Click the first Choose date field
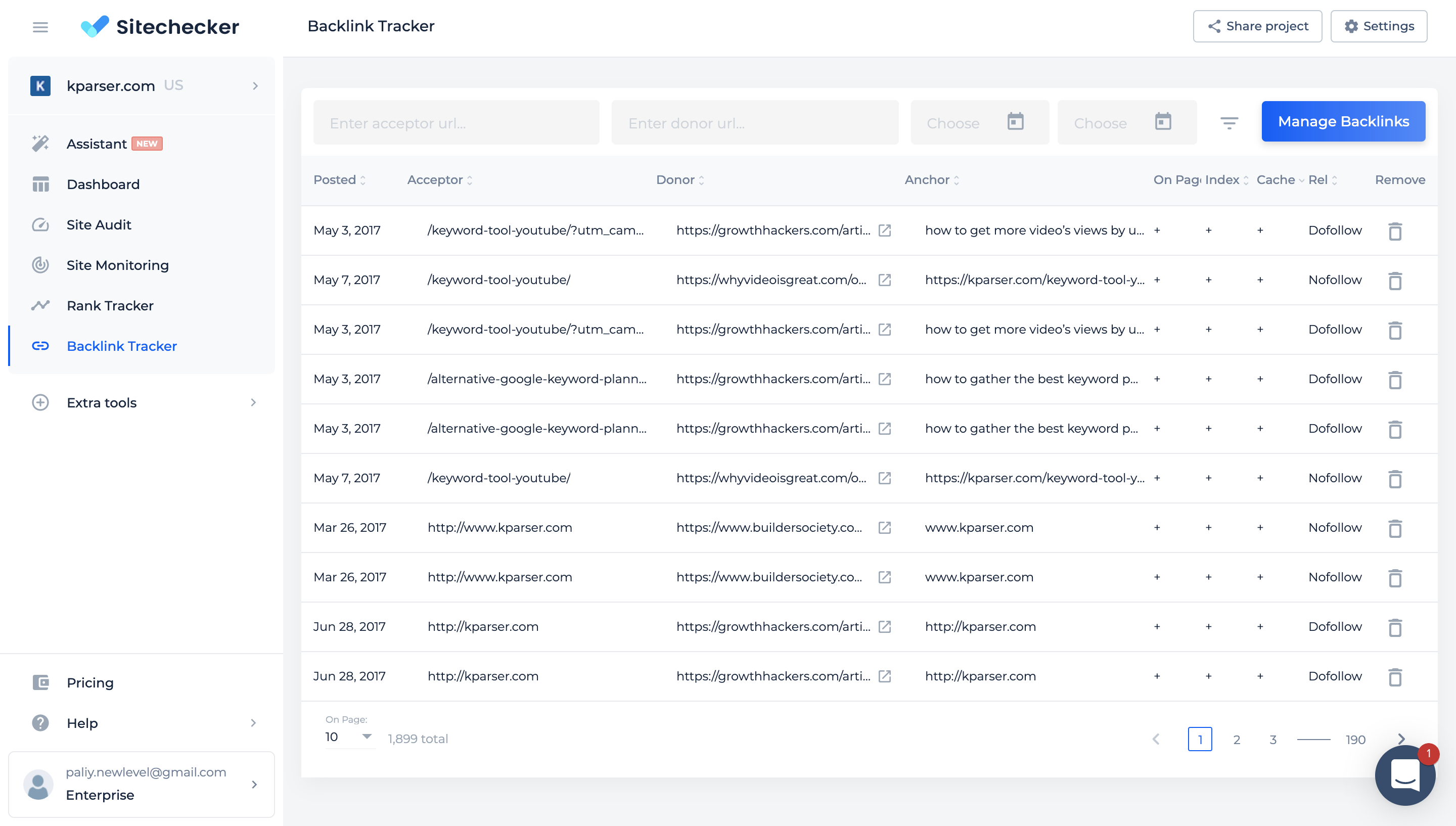Viewport: 1456px width, 826px height. 980,122
